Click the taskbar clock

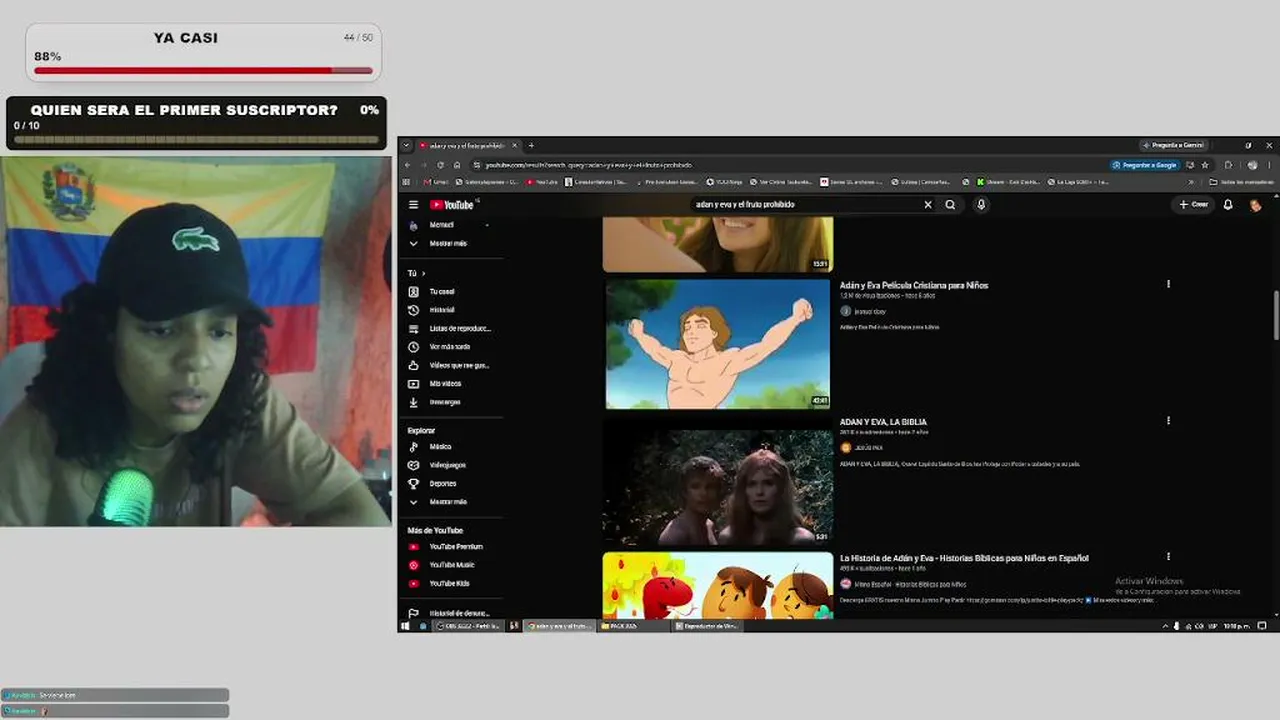coord(1237,626)
